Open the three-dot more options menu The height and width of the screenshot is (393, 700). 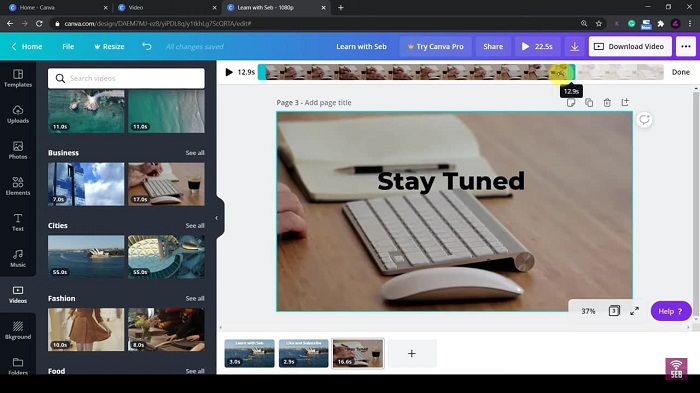coord(686,46)
